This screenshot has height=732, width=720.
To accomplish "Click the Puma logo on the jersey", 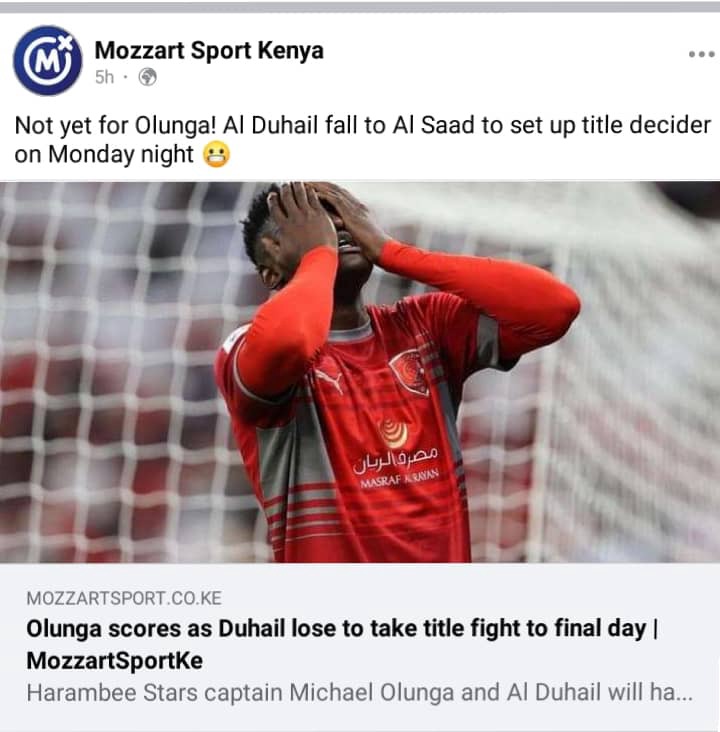I will (330, 380).
